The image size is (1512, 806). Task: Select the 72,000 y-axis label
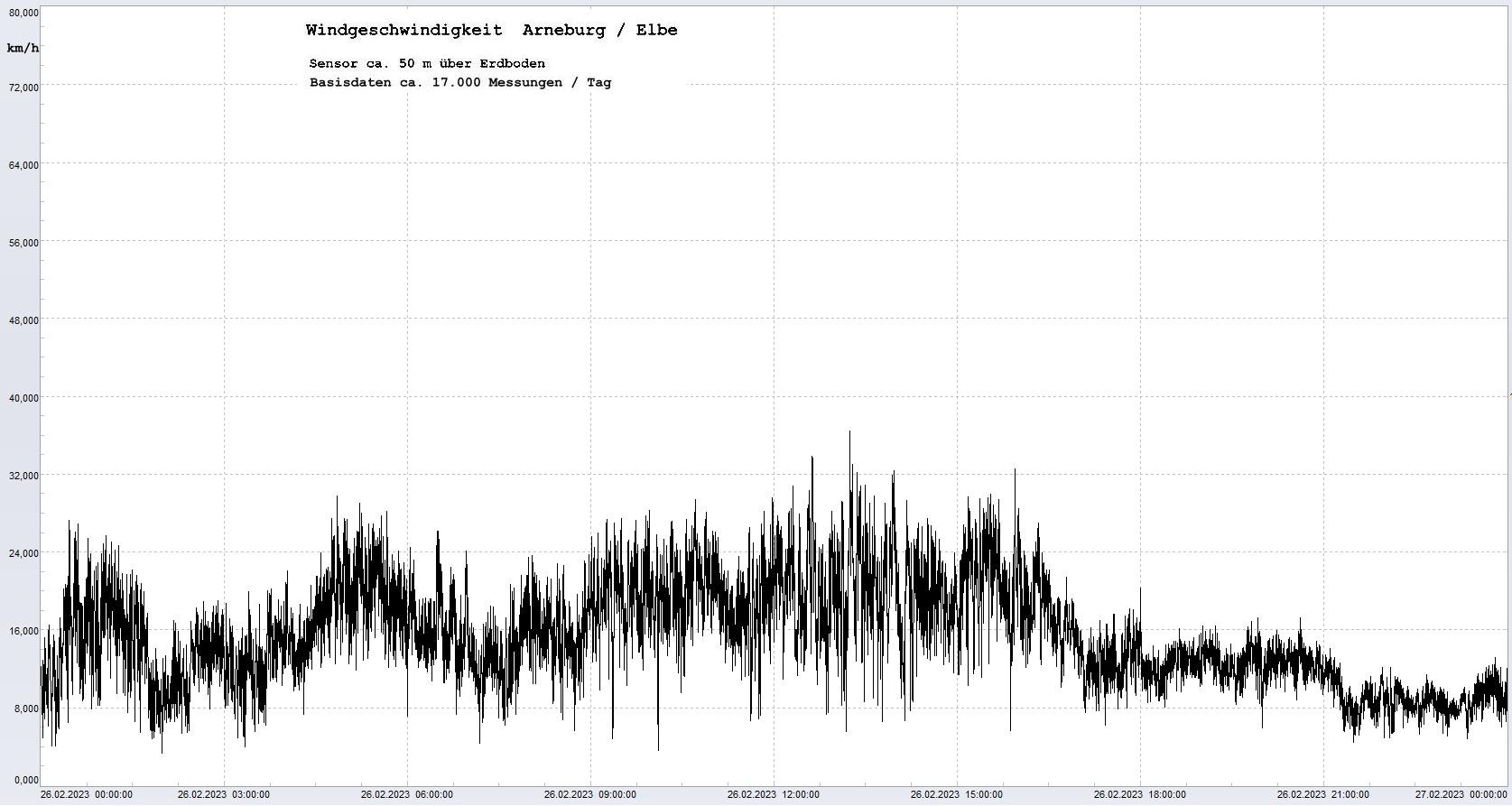pos(23,87)
